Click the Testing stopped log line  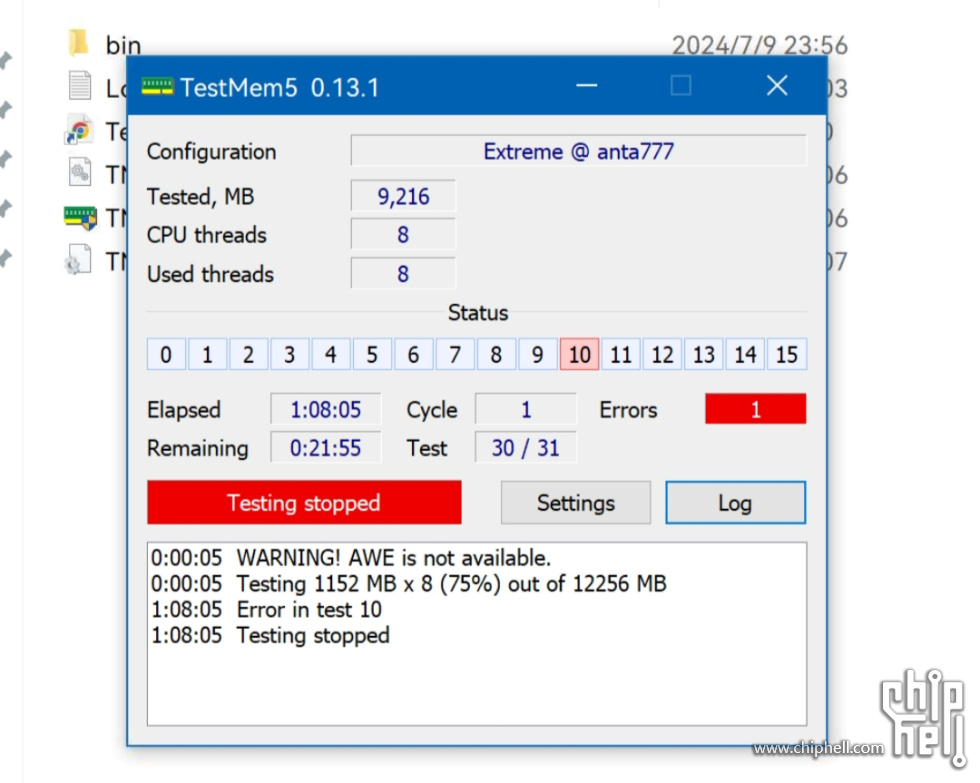[x=270, y=635]
